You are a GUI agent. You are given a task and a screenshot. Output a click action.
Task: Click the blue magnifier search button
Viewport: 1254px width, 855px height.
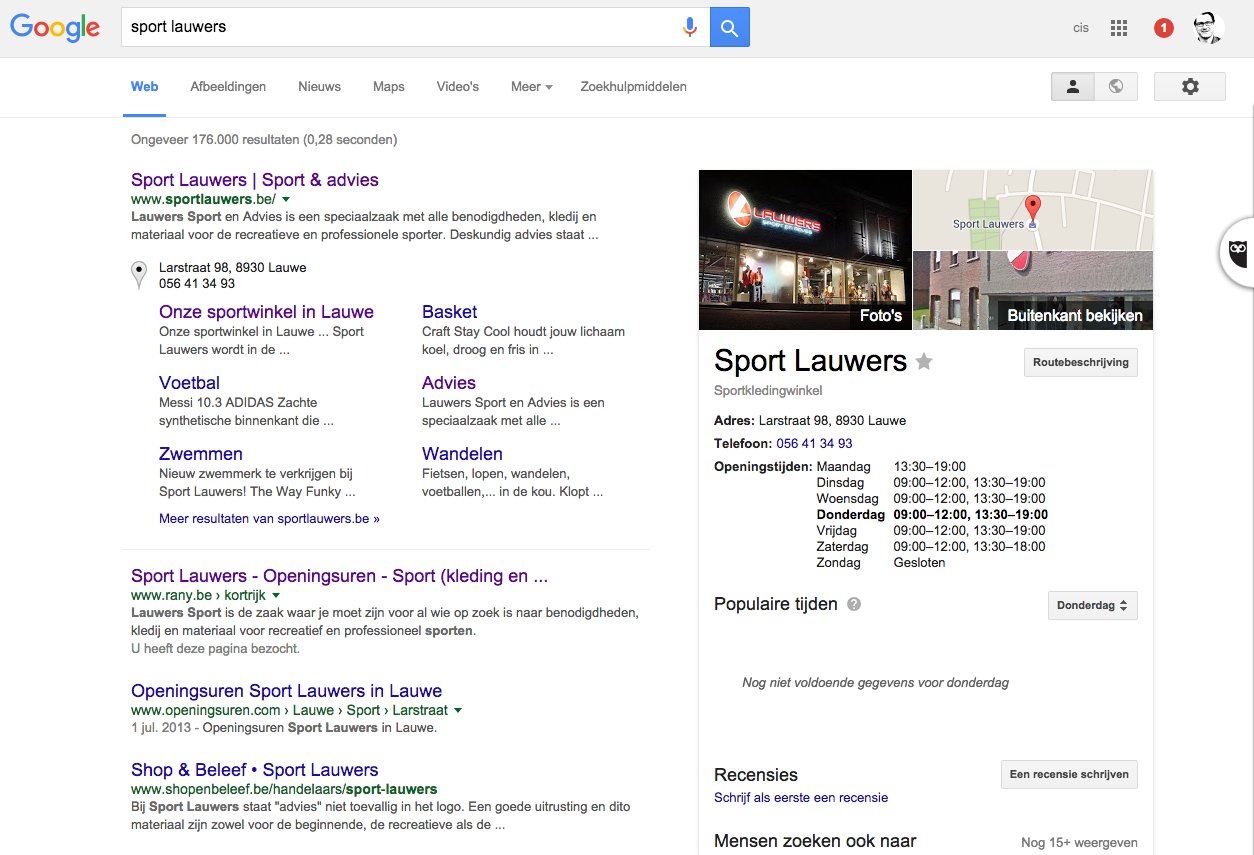pos(729,27)
